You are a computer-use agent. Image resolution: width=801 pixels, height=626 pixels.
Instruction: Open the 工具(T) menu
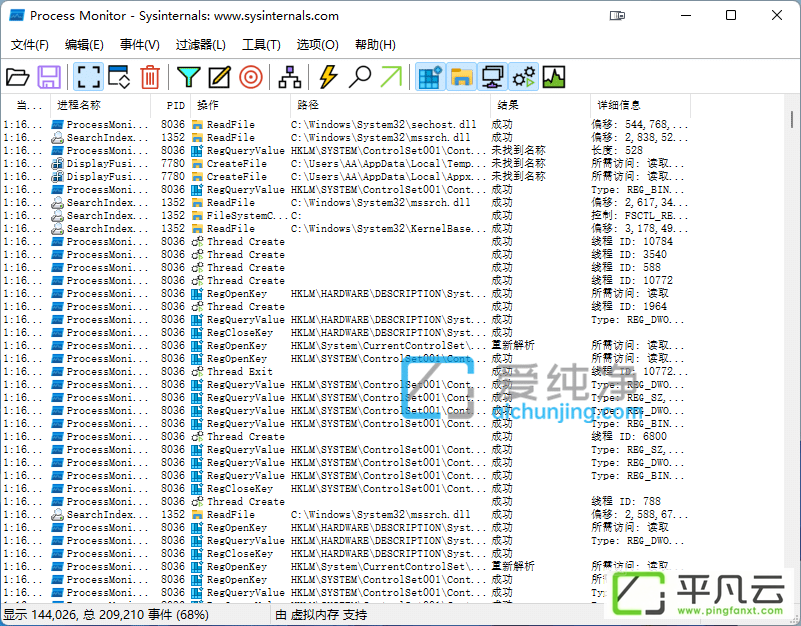[x=261, y=45]
